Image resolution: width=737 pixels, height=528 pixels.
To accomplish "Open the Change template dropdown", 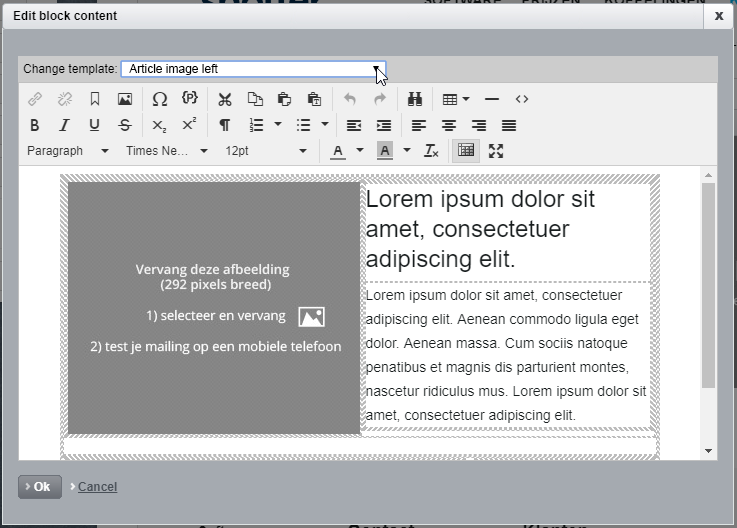I will click(x=253, y=69).
